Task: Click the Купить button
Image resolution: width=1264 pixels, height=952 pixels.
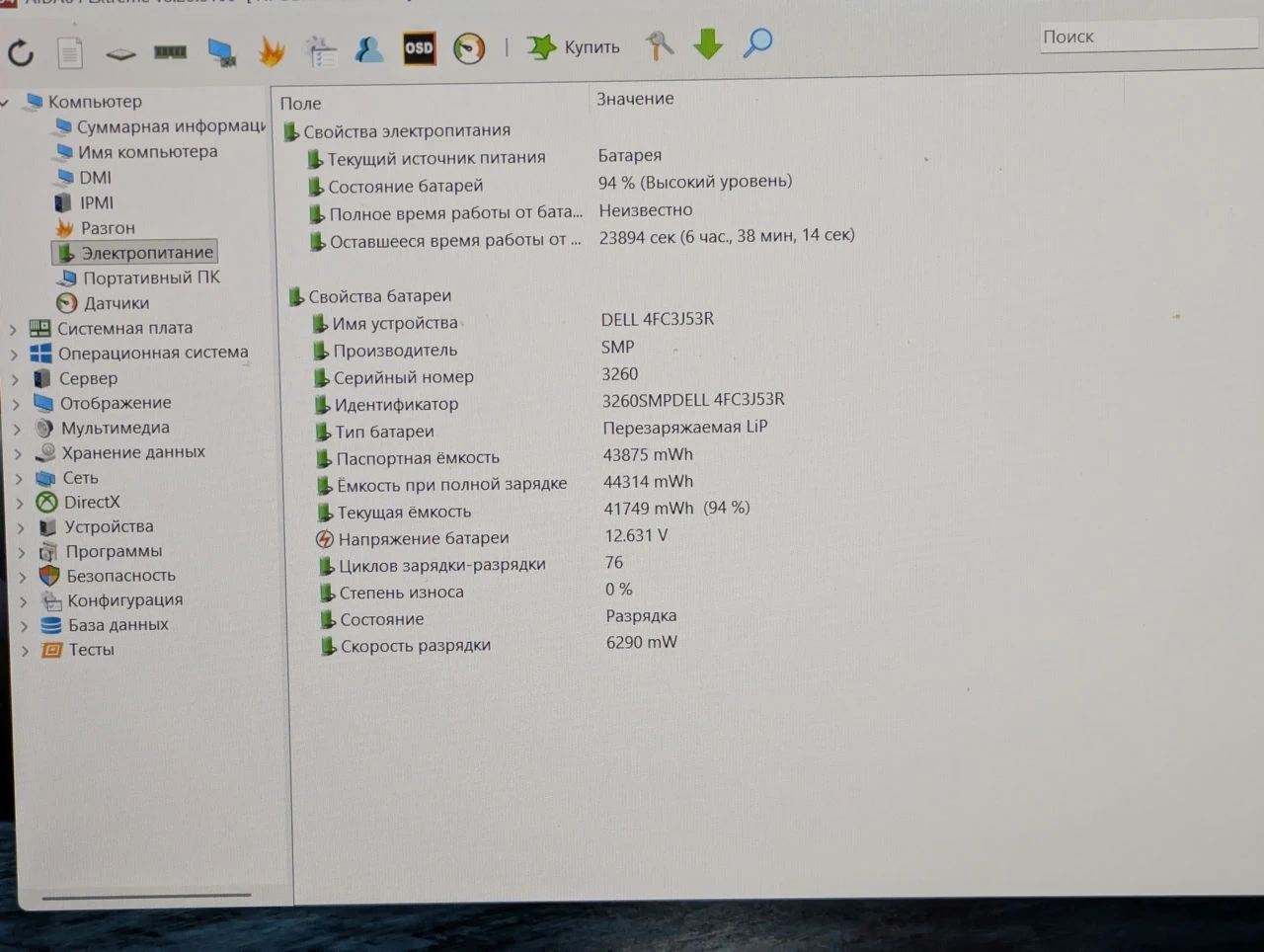Action: point(574,46)
